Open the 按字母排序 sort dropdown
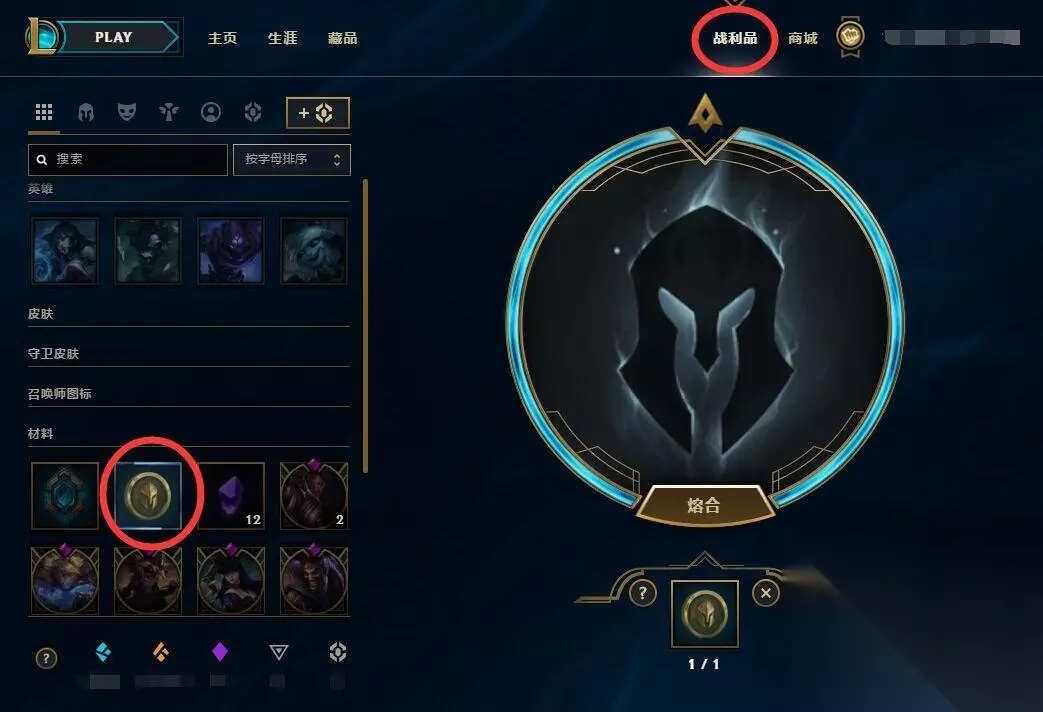Image resolution: width=1043 pixels, height=712 pixels. pyautogui.click(x=291, y=160)
